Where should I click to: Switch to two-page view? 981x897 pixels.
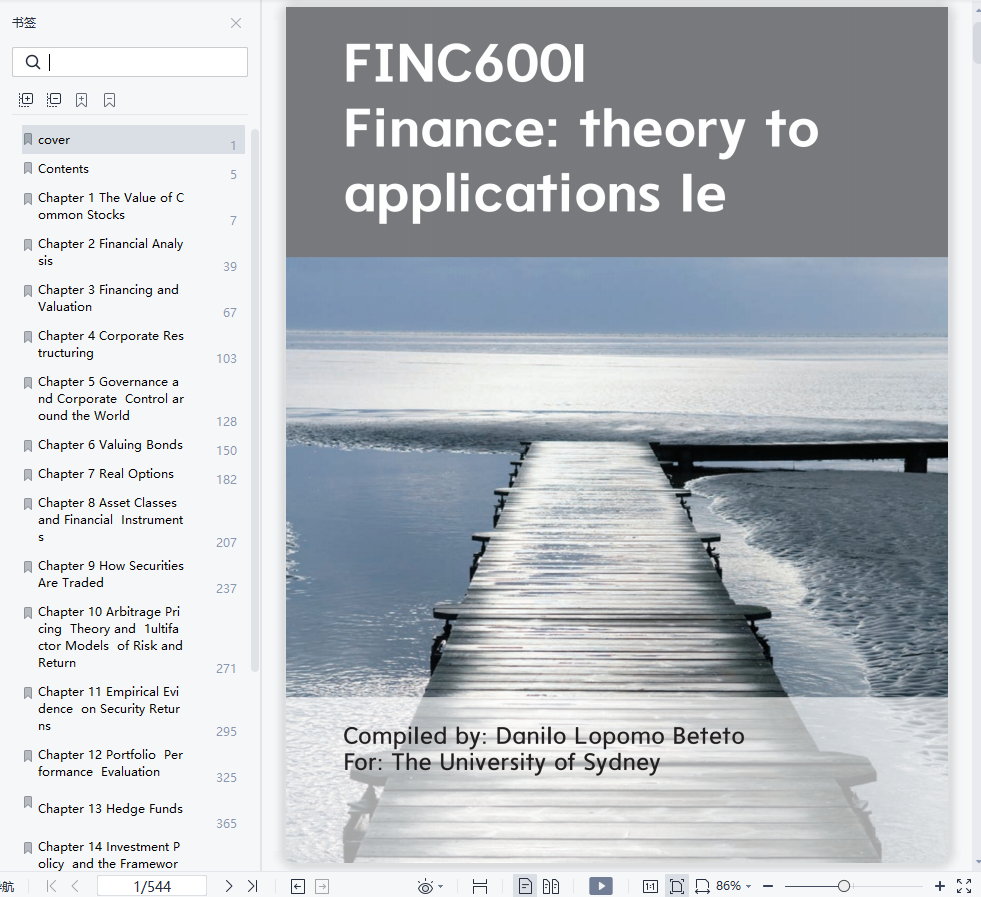click(551, 886)
